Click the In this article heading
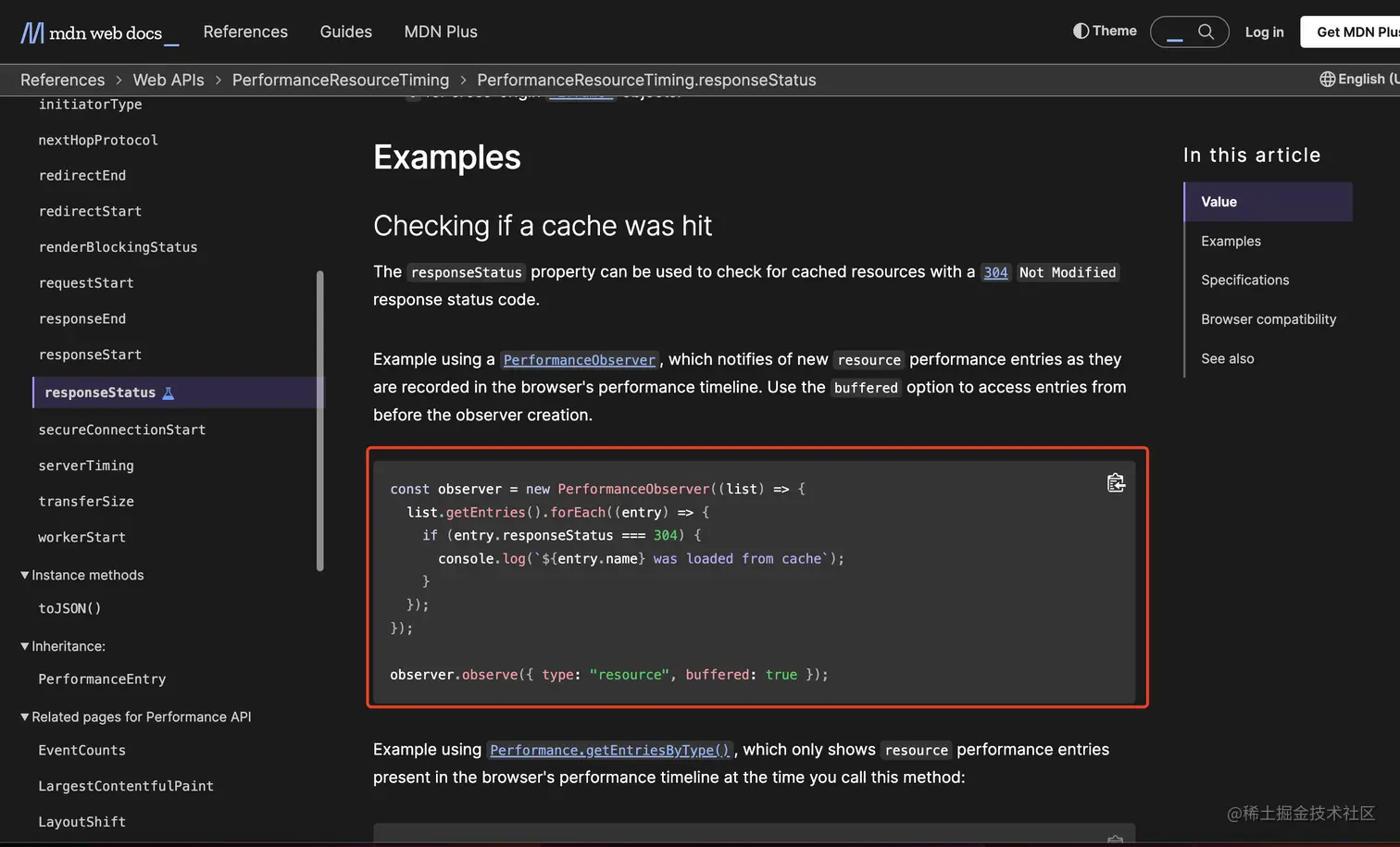 [x=1252, y=155]
